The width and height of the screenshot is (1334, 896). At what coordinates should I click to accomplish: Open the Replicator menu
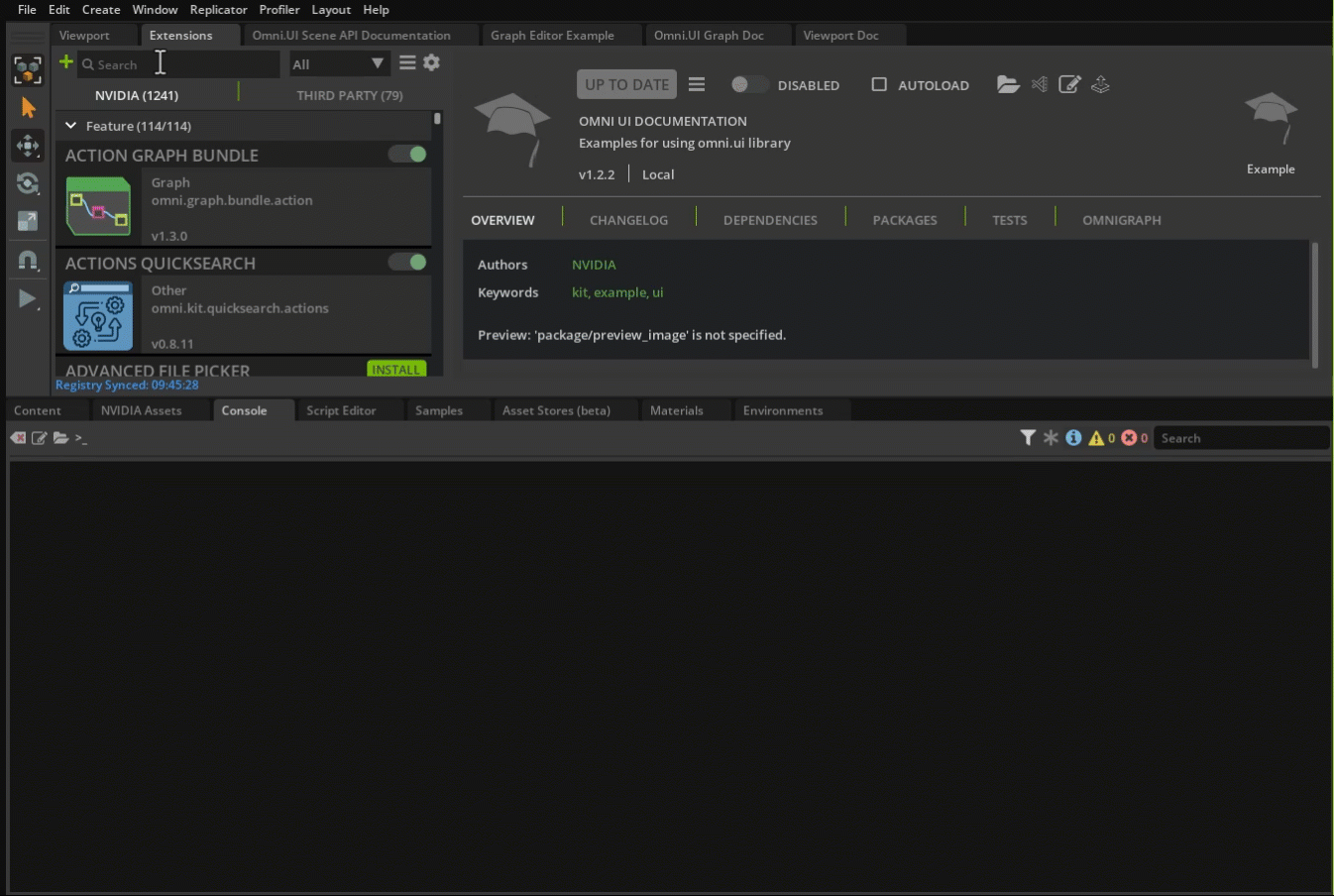[218, 9]
